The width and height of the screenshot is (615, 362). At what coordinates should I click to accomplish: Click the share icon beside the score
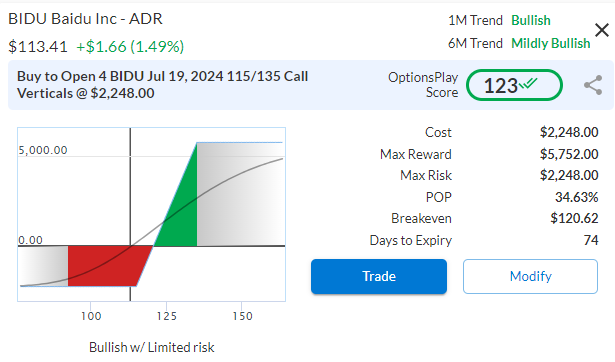pos(593,85)
